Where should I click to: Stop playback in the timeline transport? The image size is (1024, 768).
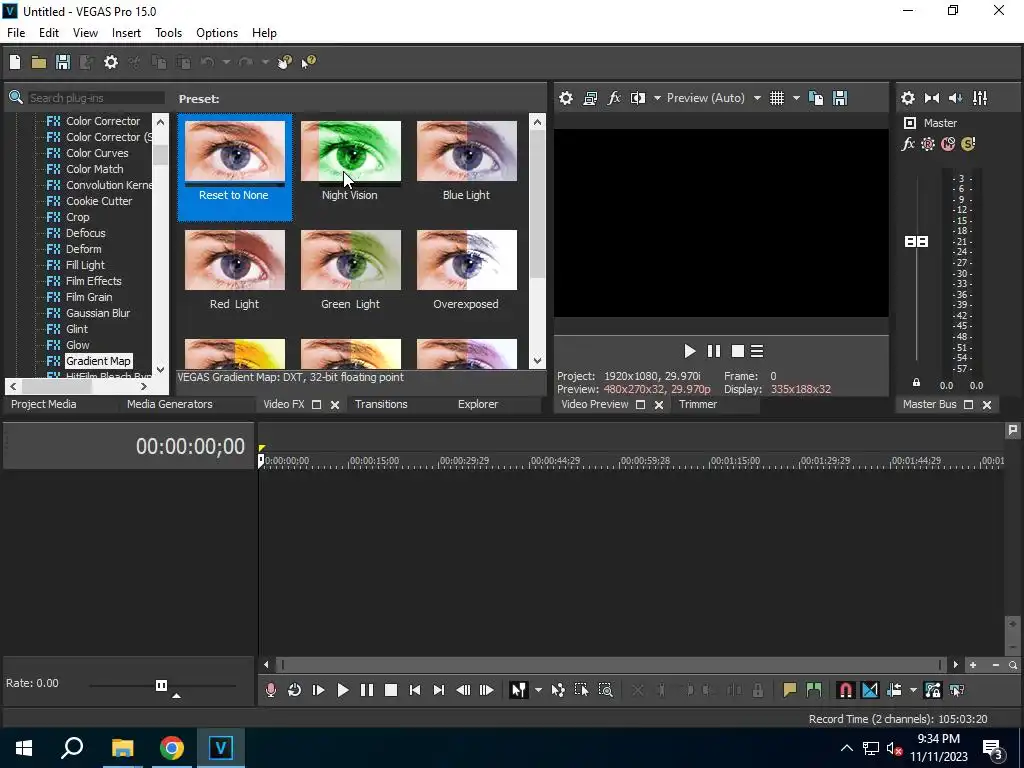point(391,690)
